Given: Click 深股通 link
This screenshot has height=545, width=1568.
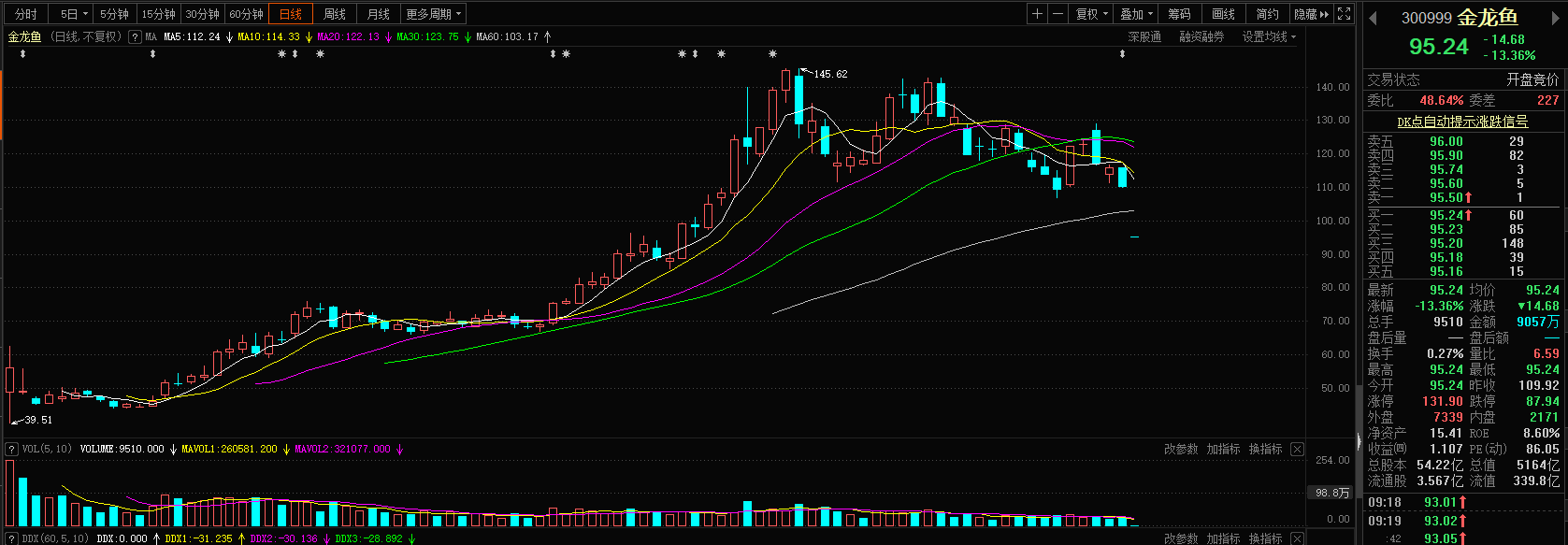Looking at the screenshot, I should coord(1144,36).
